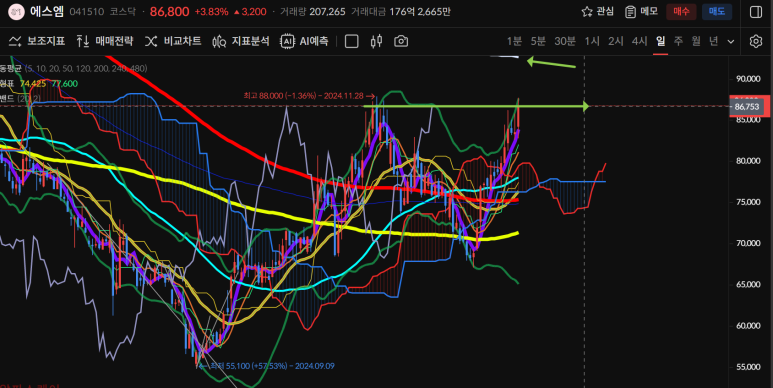Viewport: 773px width, 388px height.
Task: Open chart settings gear icon
Action: (756, 41)
